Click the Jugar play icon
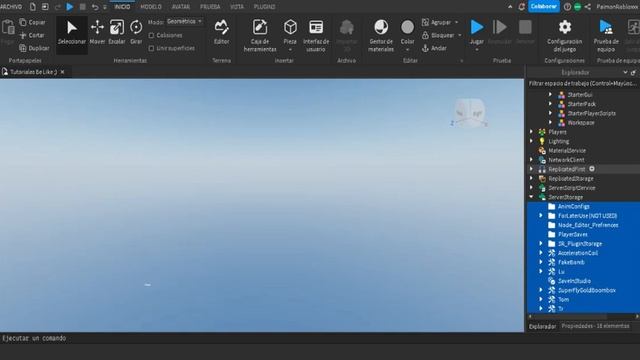640x360 pixels. point(477,27)
